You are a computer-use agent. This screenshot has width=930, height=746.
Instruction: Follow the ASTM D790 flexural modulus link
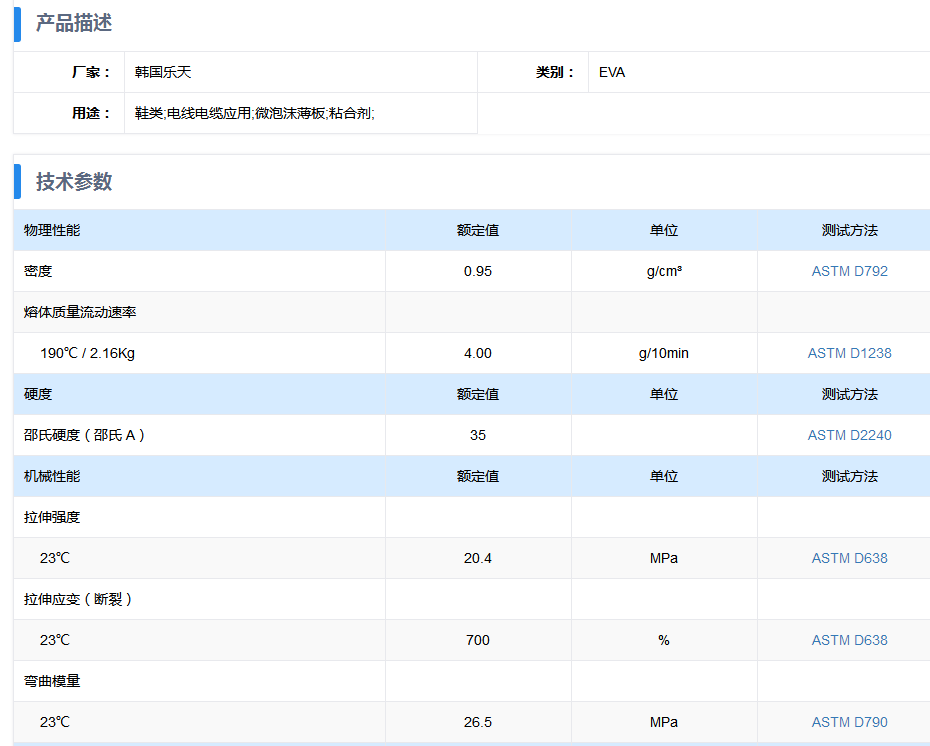click(x=849, y=722)
